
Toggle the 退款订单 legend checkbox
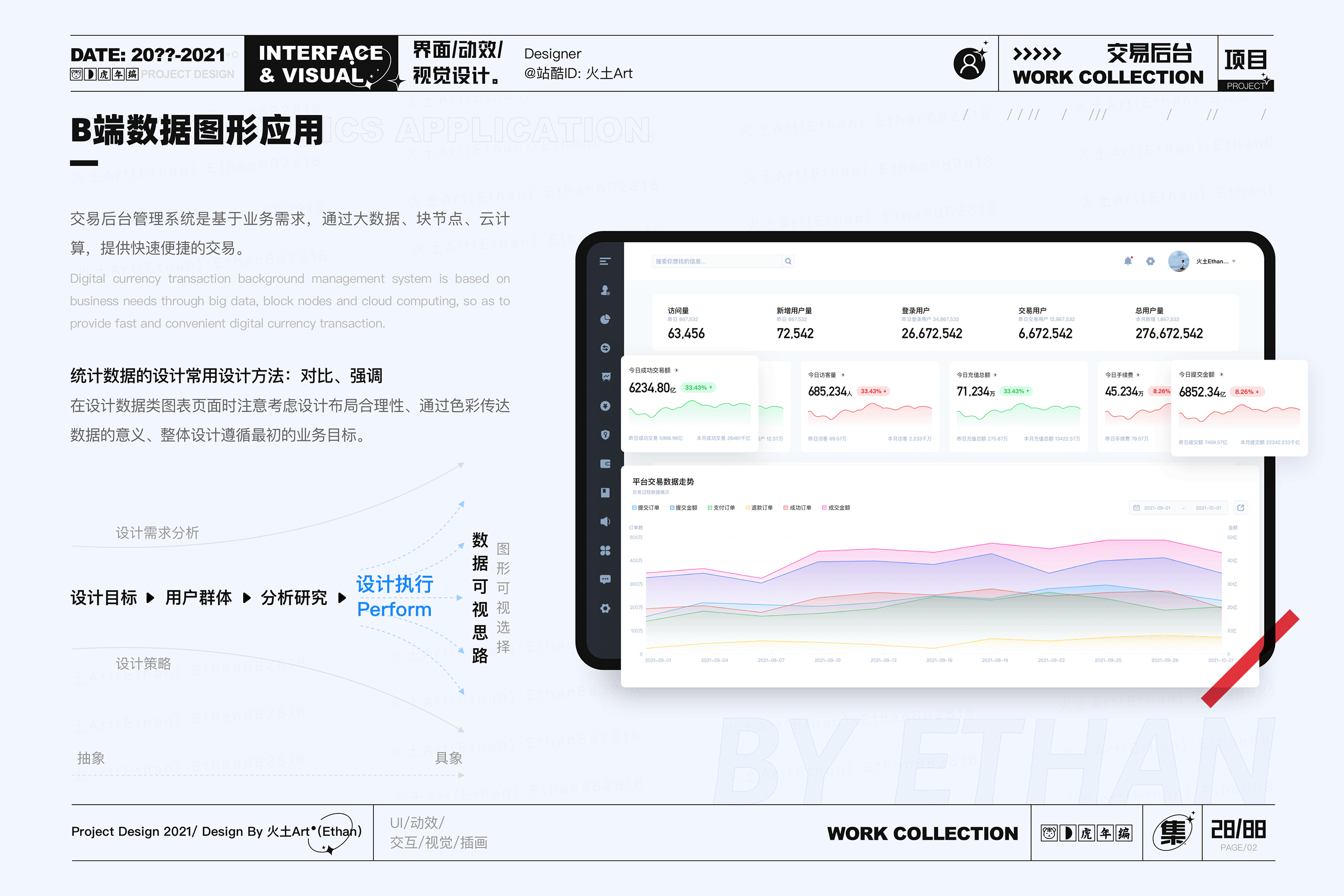748,508
